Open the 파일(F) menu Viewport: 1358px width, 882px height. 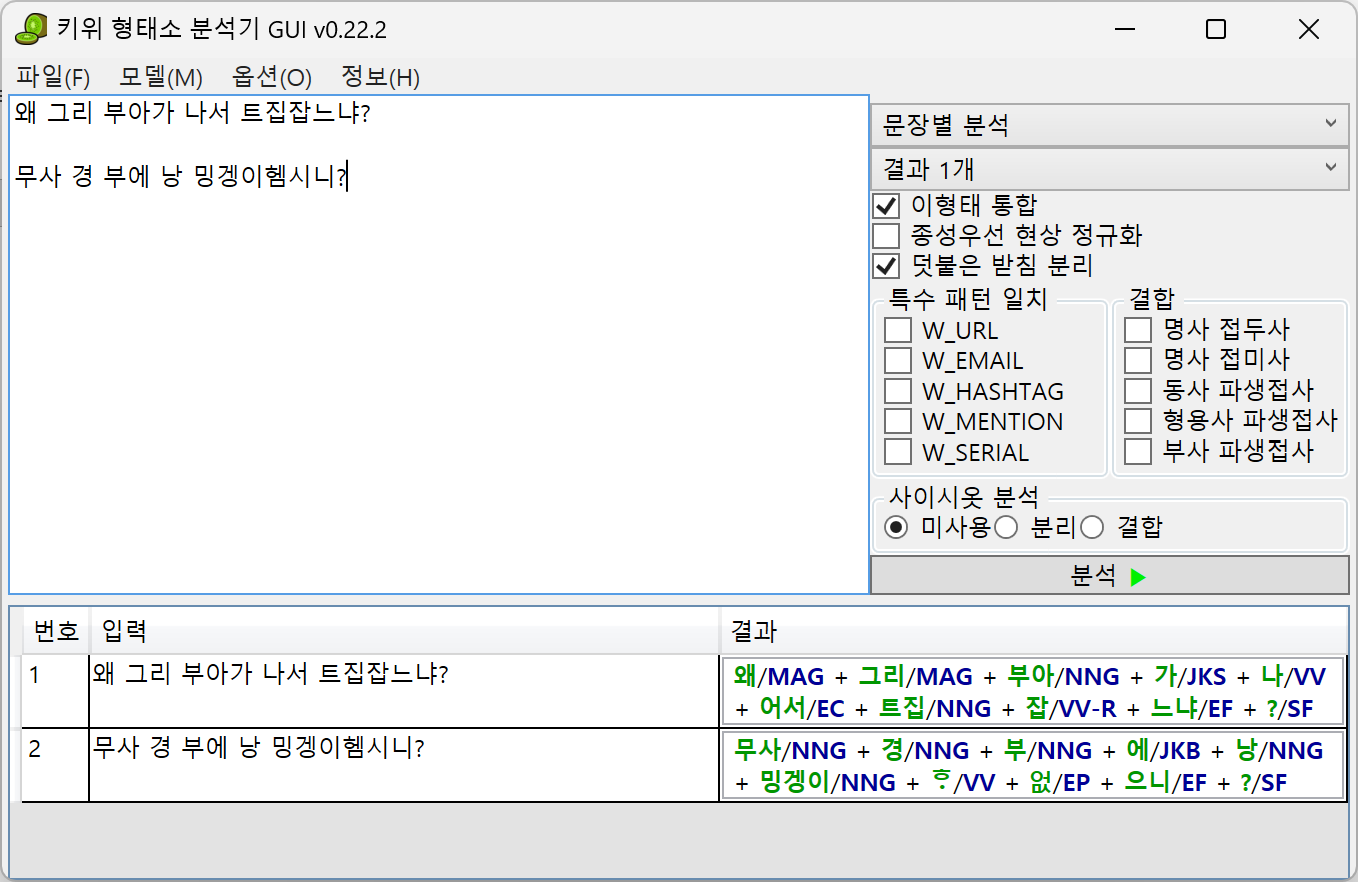coord(54,77)
